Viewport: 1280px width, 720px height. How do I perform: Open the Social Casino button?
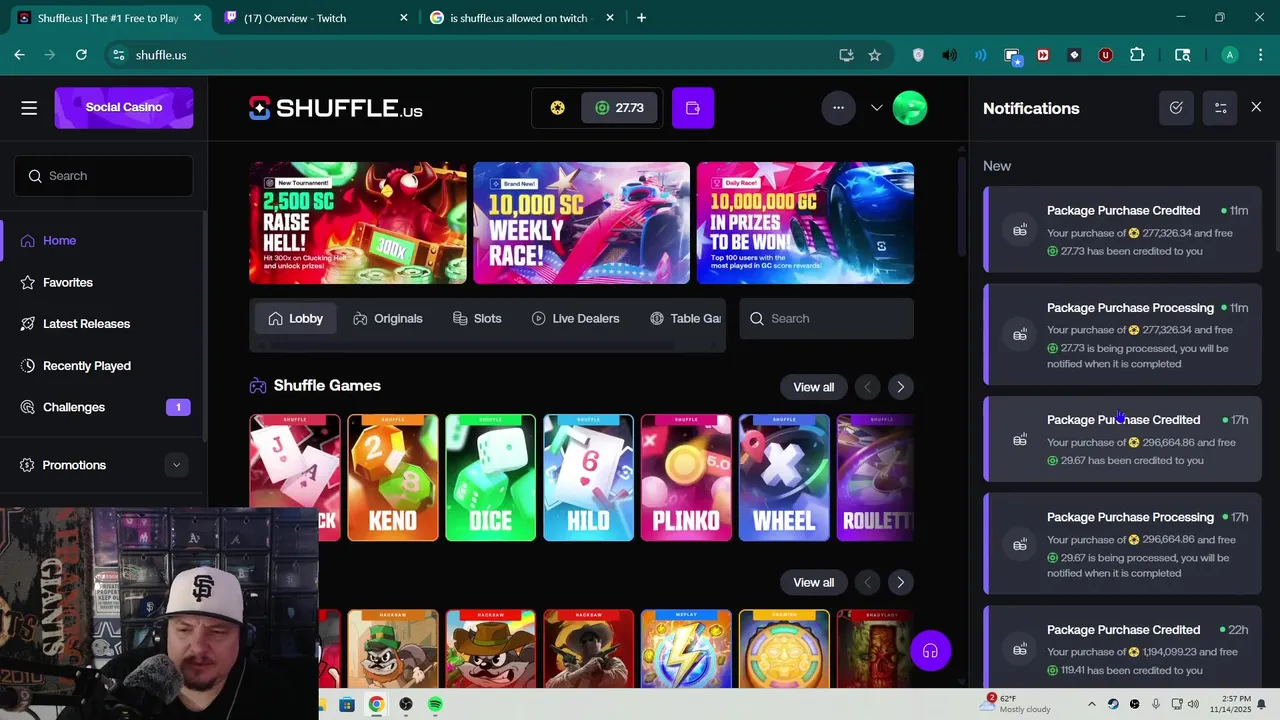(x=123, y=107)
